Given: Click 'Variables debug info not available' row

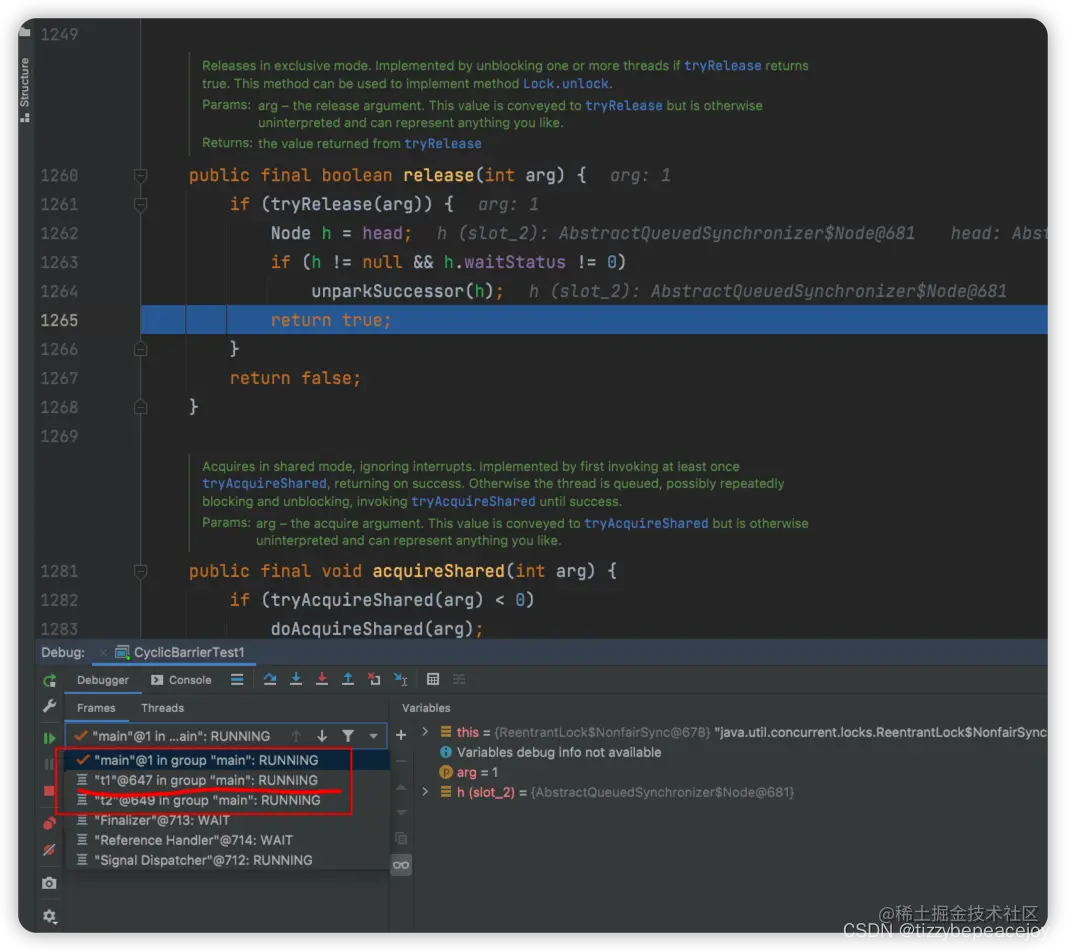Looking at the screenshot, I should click(551, 753).
